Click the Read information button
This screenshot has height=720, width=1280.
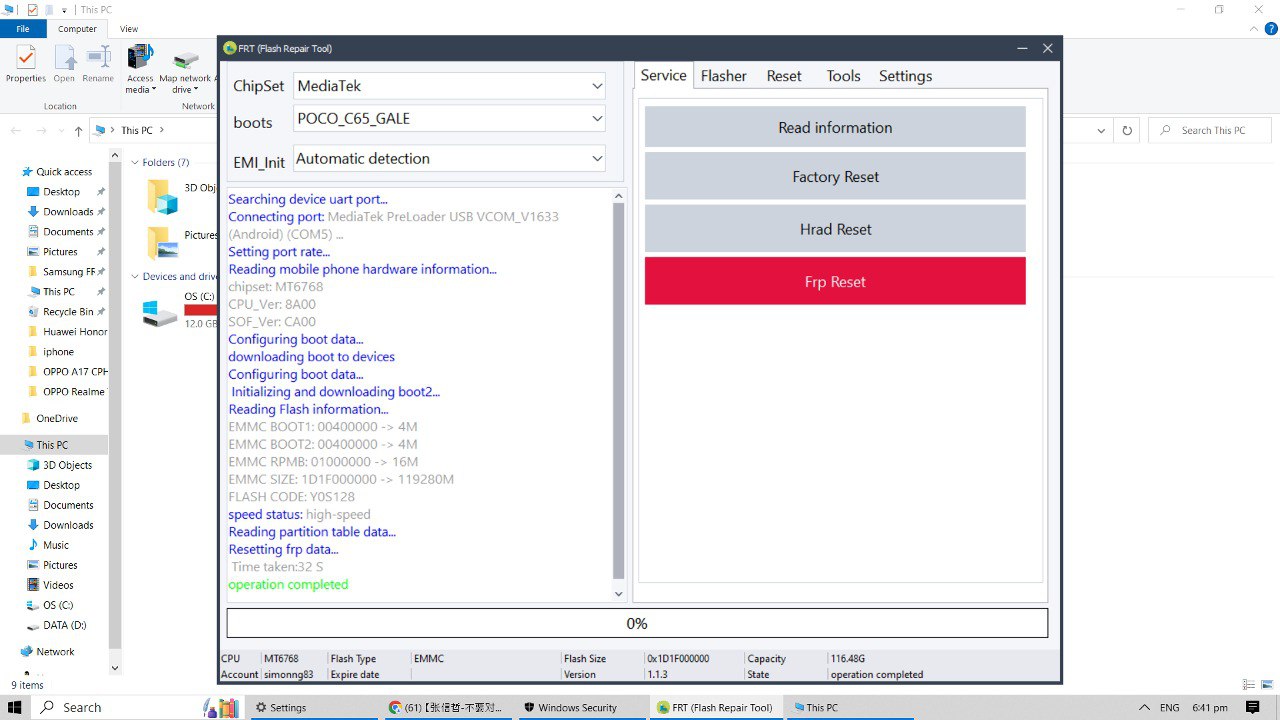835,127
